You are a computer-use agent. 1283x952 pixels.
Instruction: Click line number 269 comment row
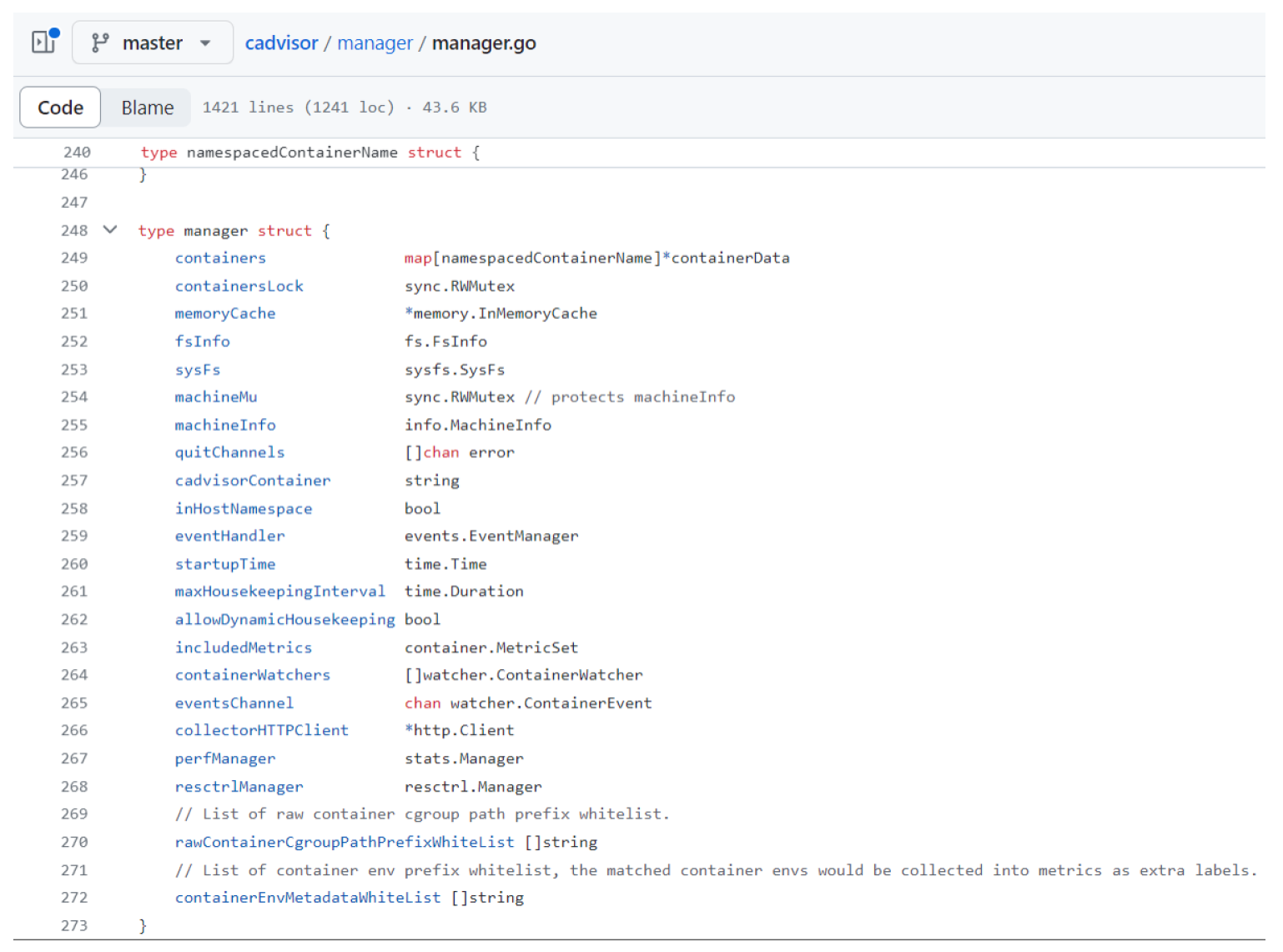tap(74, 813)
